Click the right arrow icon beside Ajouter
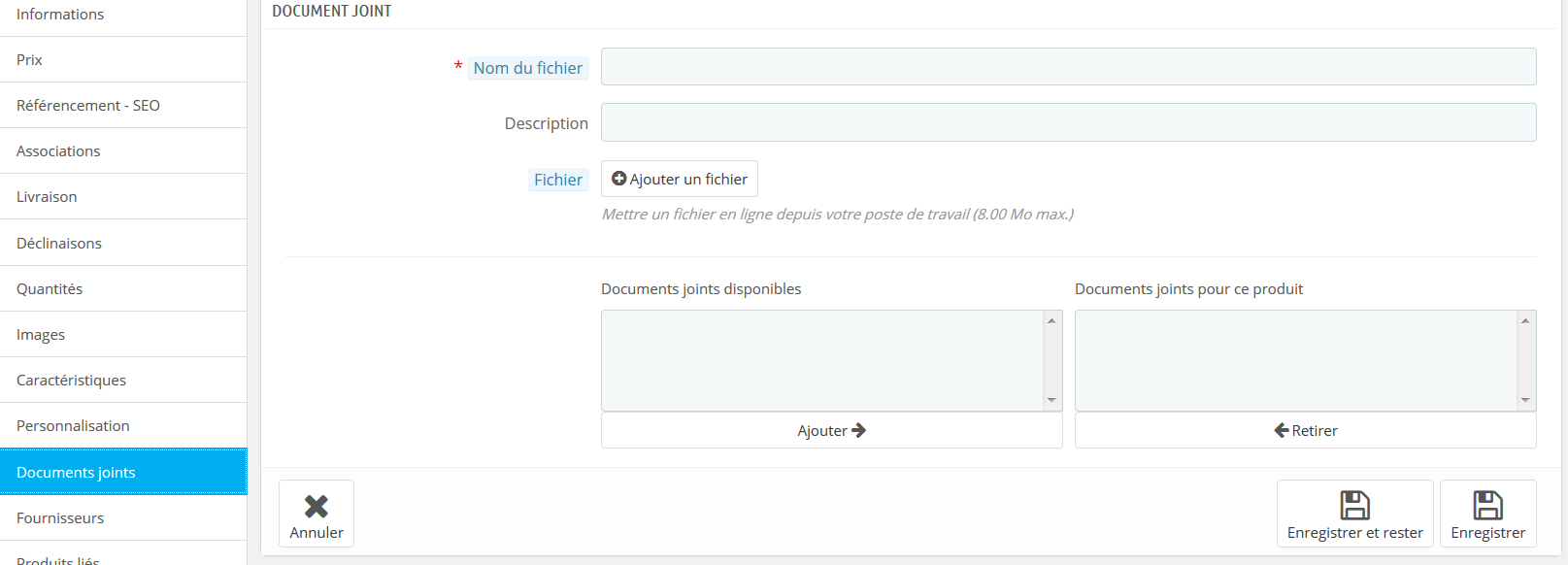Screen dimensions: 1568x565 tap(858, 430)
